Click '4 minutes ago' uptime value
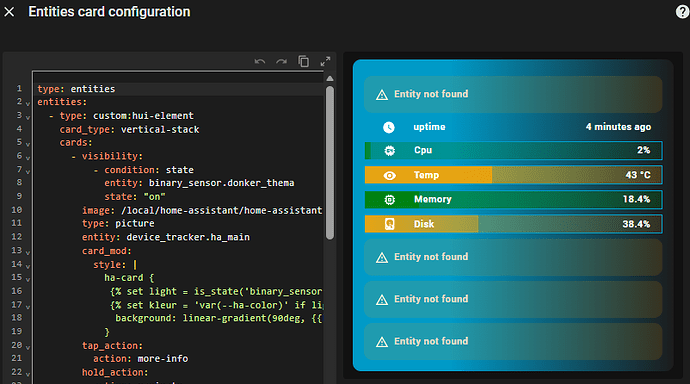This screenshot has height=384, width=690. tap(618, 127)
